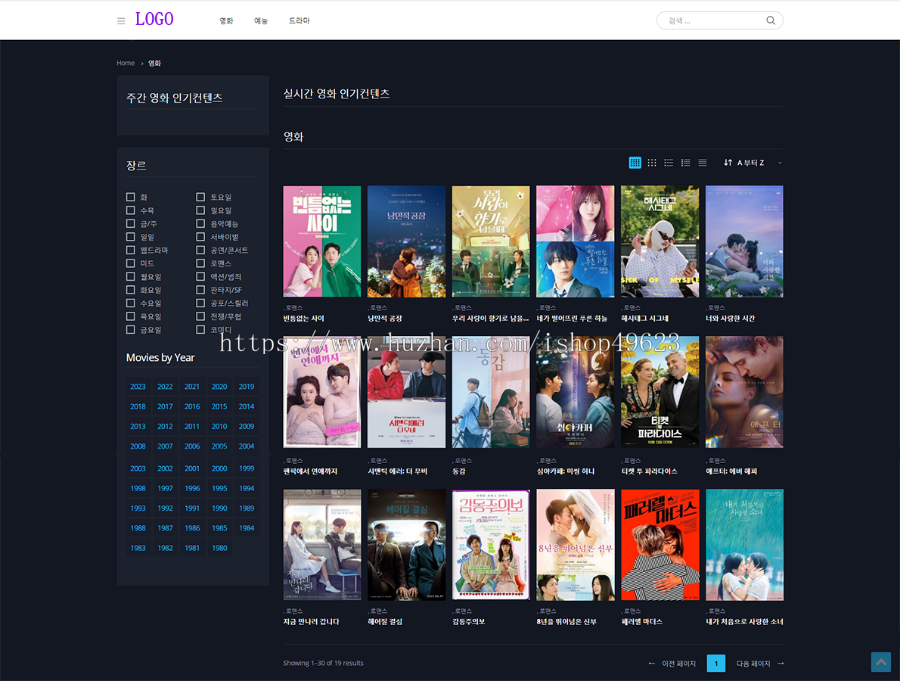Click the 이전 페이지 link
The height and width of the screenshot is (681, 900).
pos(678,663)
